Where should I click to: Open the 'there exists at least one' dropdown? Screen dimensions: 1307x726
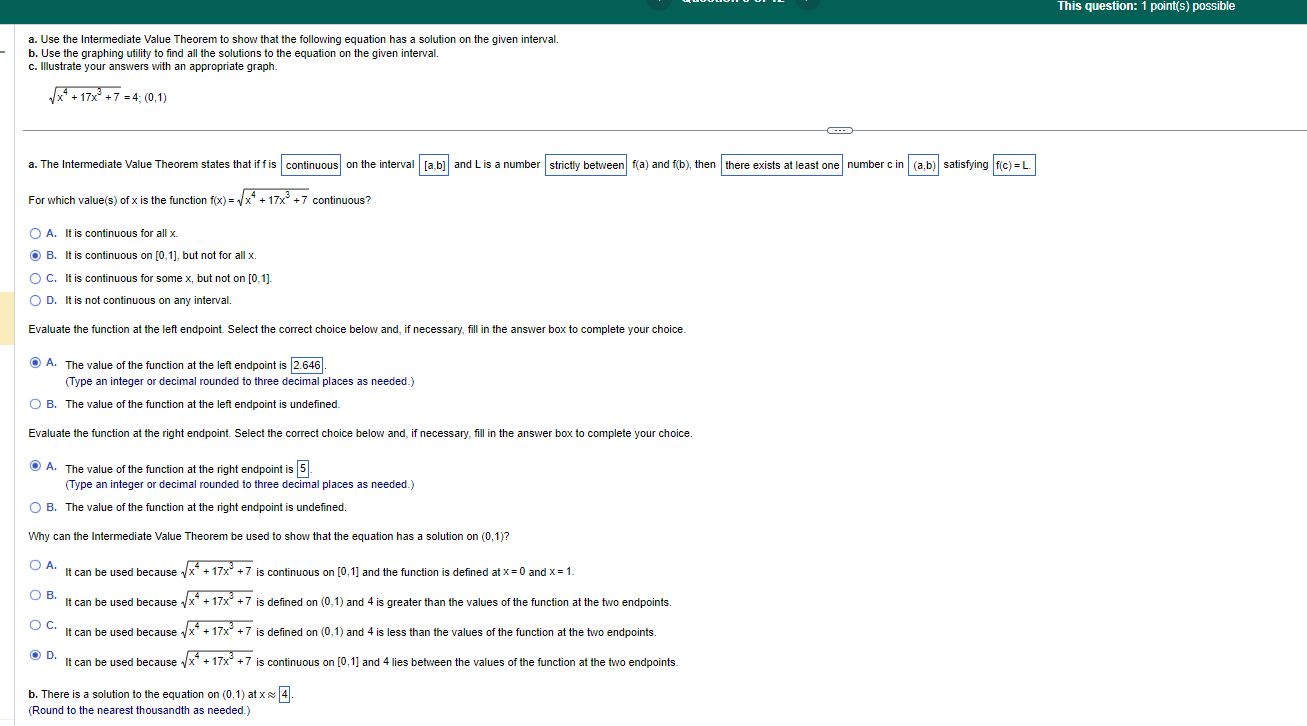click(x=783, y=165)
